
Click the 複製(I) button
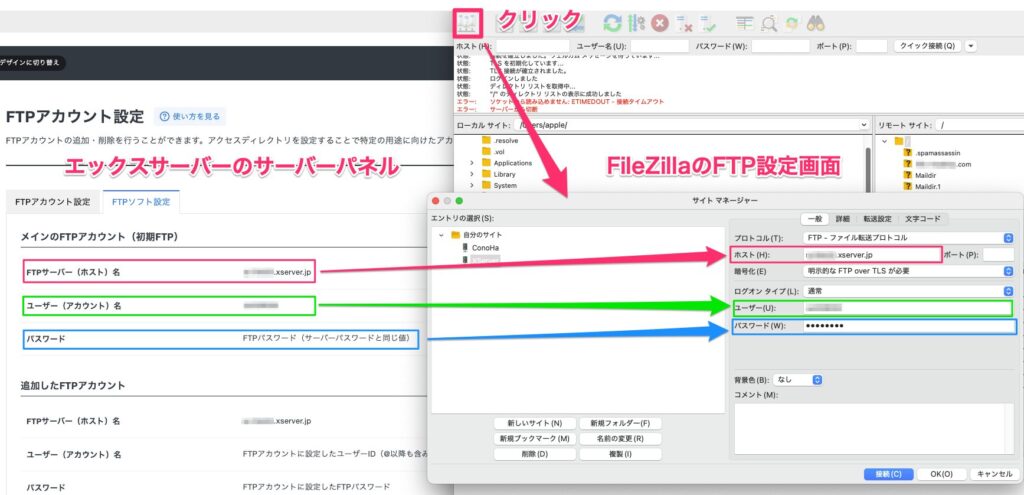click(620, 454)
